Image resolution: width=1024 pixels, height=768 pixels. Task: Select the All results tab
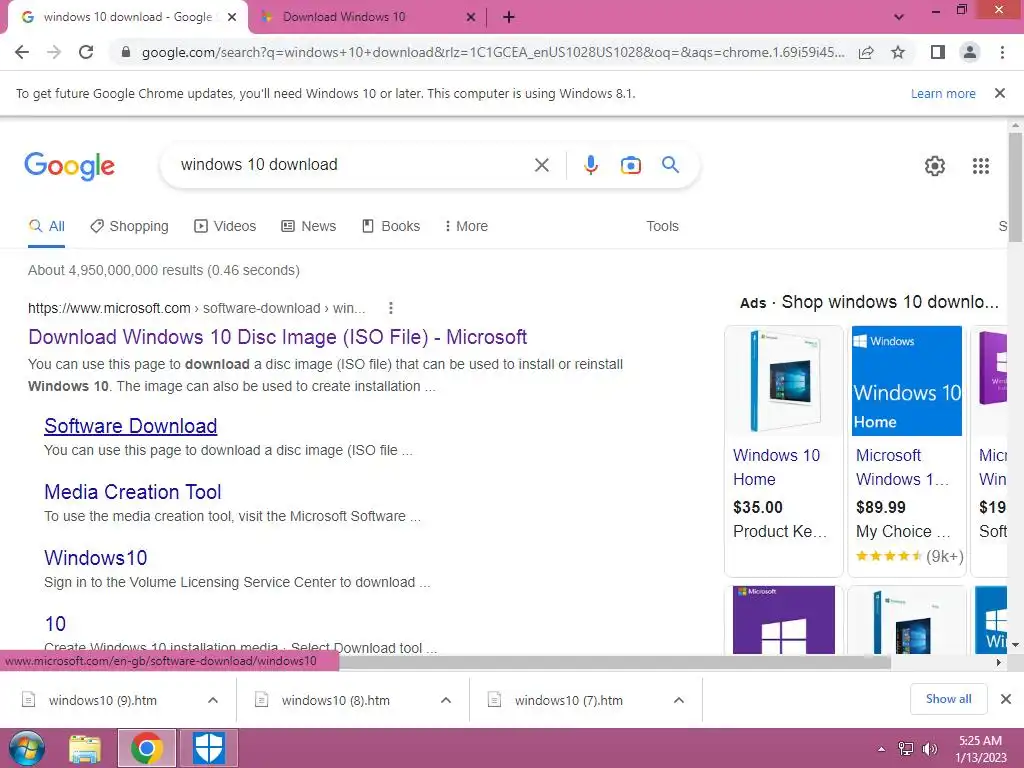[x=46, y=227]
